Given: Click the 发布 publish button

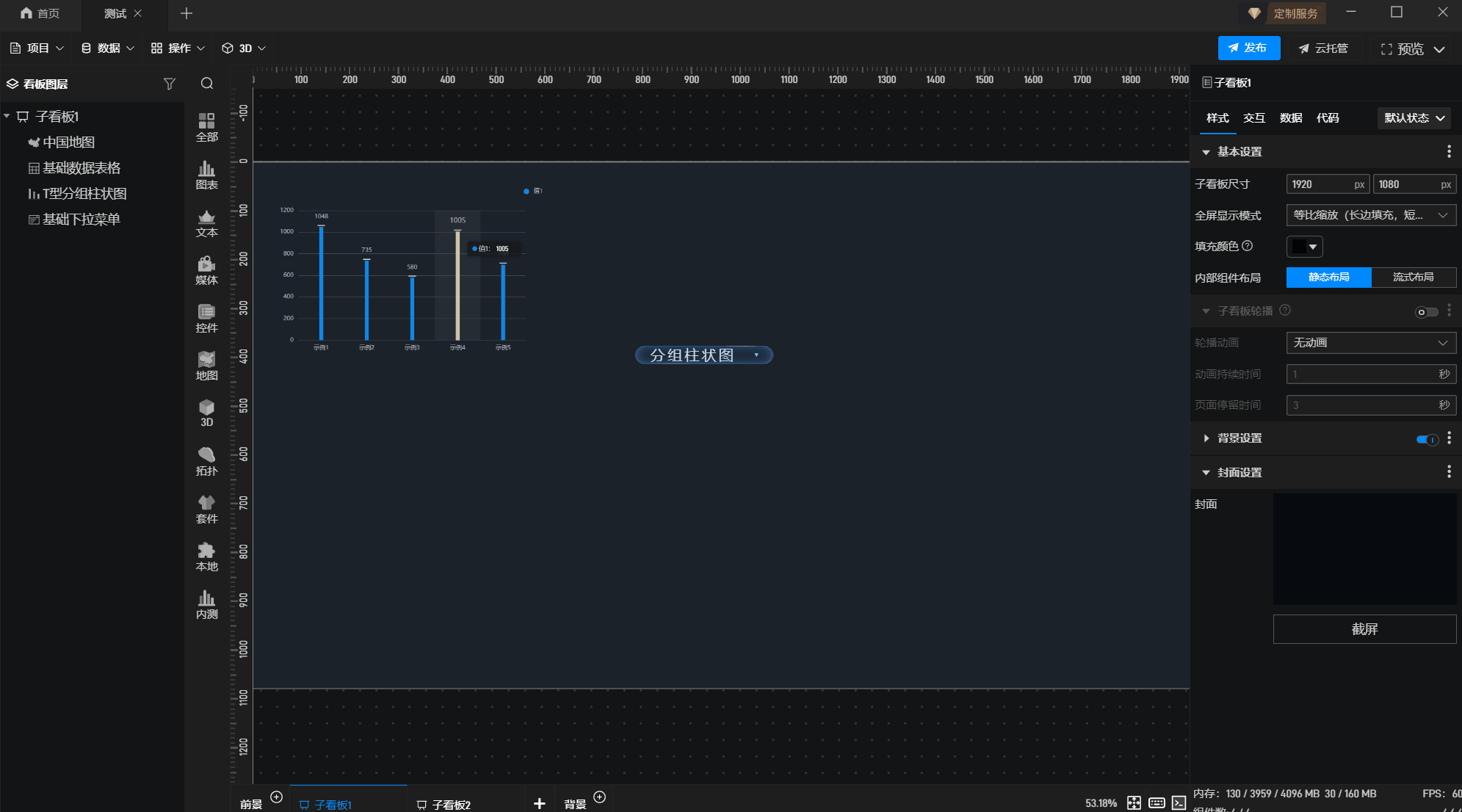Looking at the screenshot, I should click(x=1248, y=48).
